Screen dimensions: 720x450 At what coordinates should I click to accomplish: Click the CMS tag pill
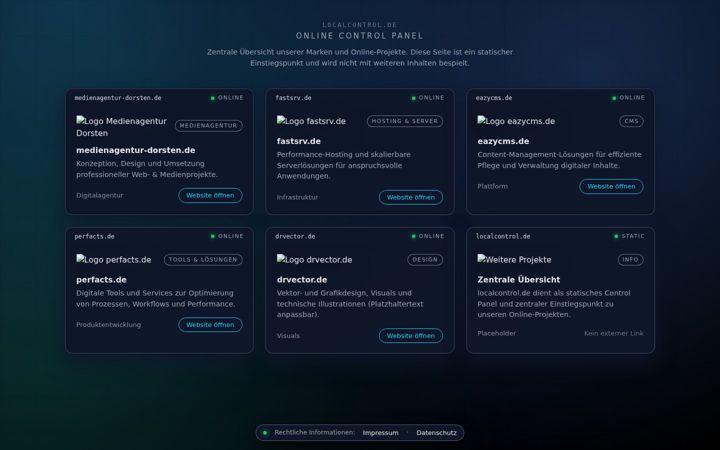(631, 121)
